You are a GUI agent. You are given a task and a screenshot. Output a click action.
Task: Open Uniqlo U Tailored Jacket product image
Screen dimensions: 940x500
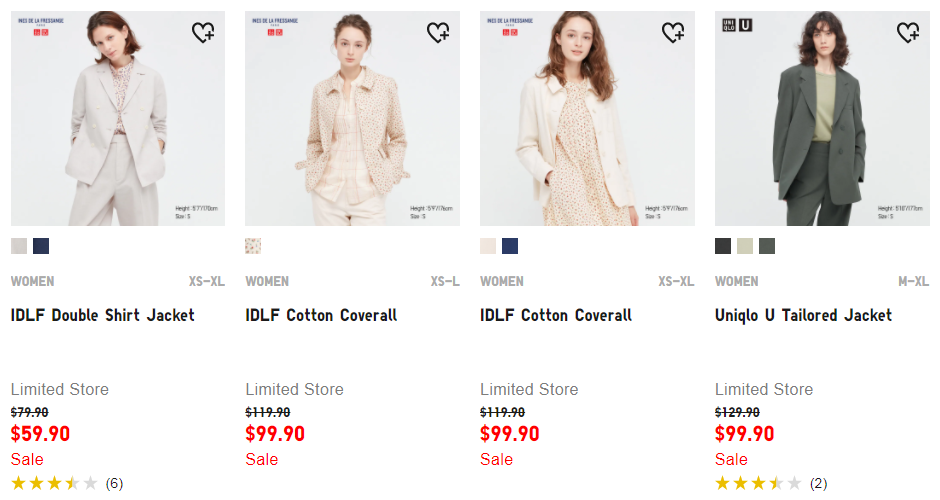pyautogui.click(x=822, y=118)
